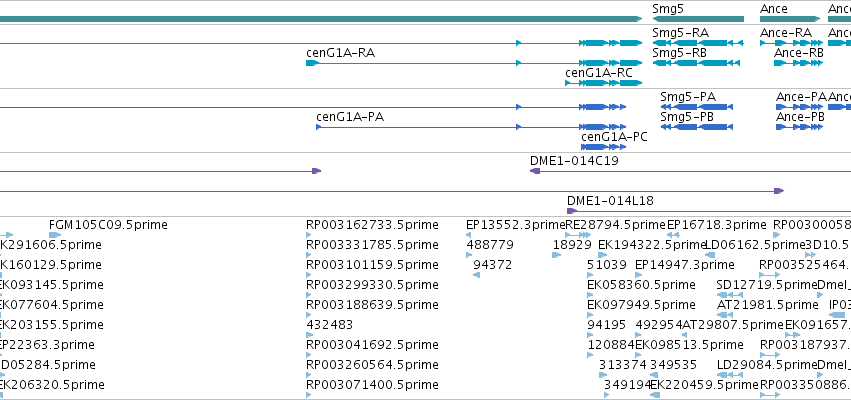Open the FGM105C09.5prime EST label
Screen dimensions: 851x400
click(108, 225)
